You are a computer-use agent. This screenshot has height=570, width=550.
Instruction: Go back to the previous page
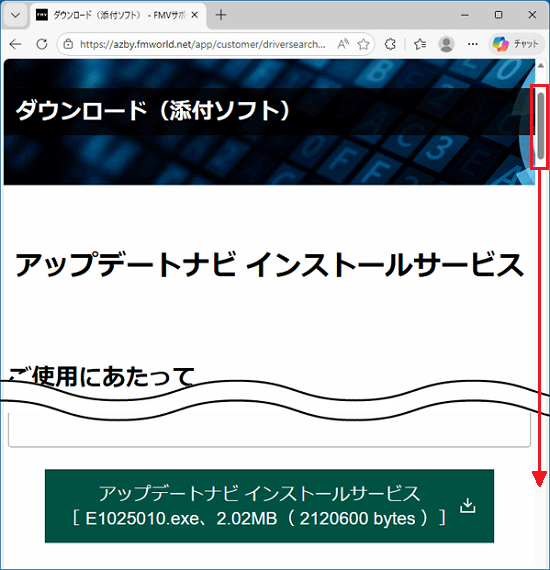pos(15,44)
